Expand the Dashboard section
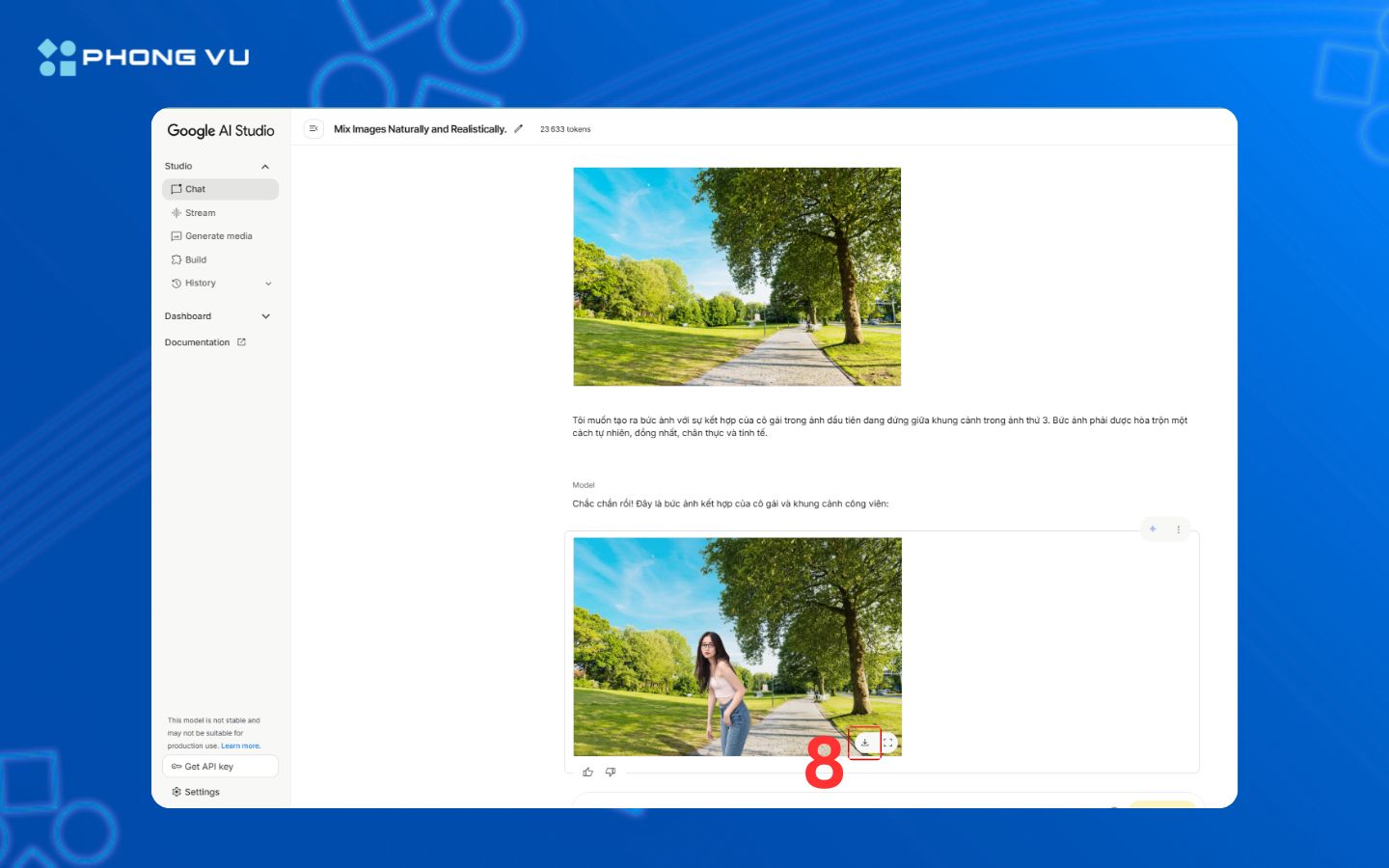This screenshot has width=1389, height=868. pos(265,316)
